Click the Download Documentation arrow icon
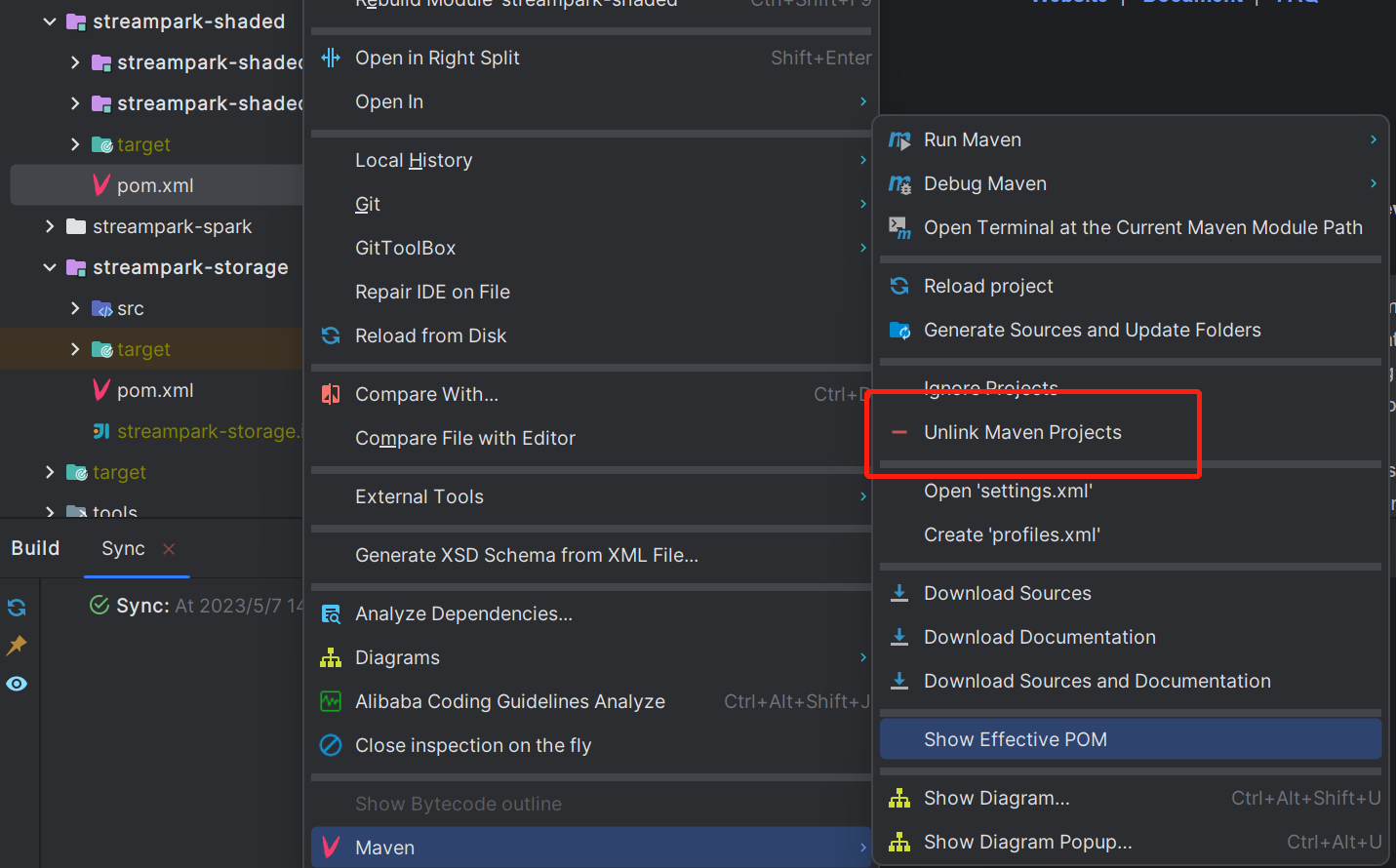 (899, 637)
